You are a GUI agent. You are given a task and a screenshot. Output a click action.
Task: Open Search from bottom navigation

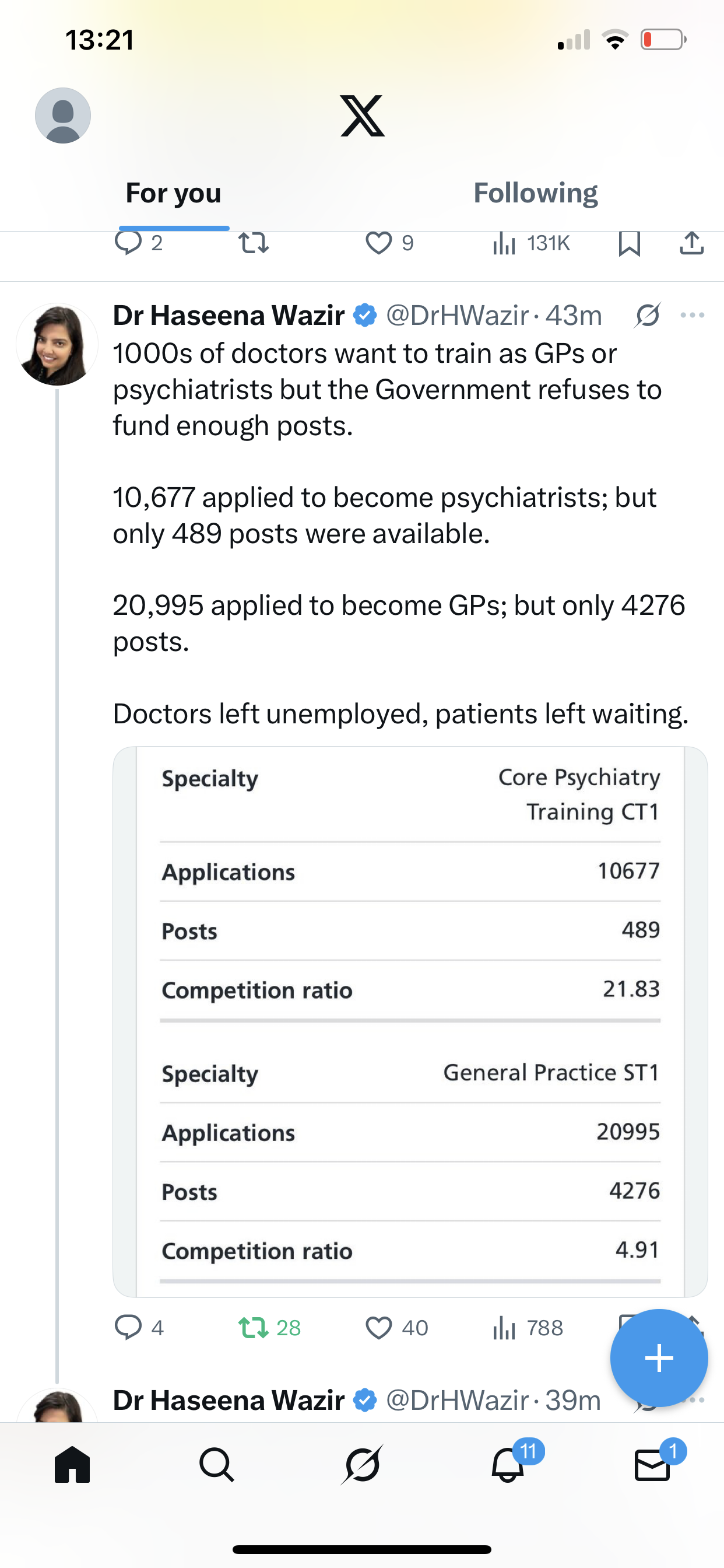[217, 1465]
